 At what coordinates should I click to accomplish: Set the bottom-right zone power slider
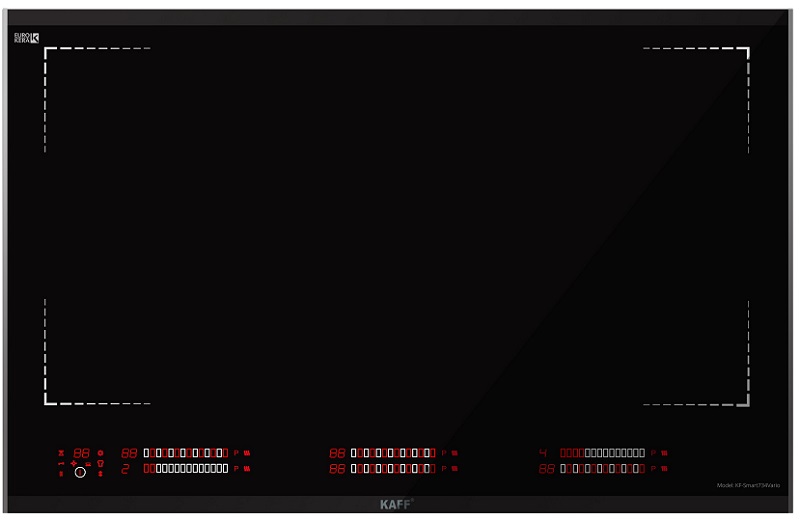coord(602,468)
